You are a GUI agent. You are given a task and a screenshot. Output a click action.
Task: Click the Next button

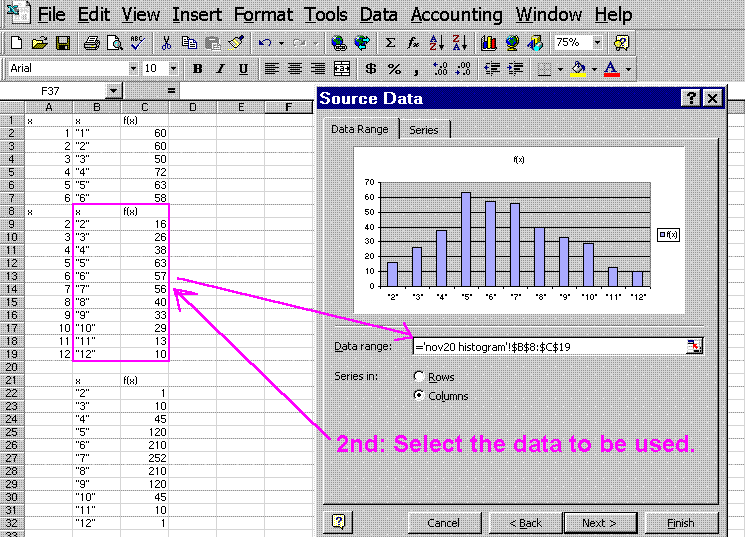(x=599, y=522)
